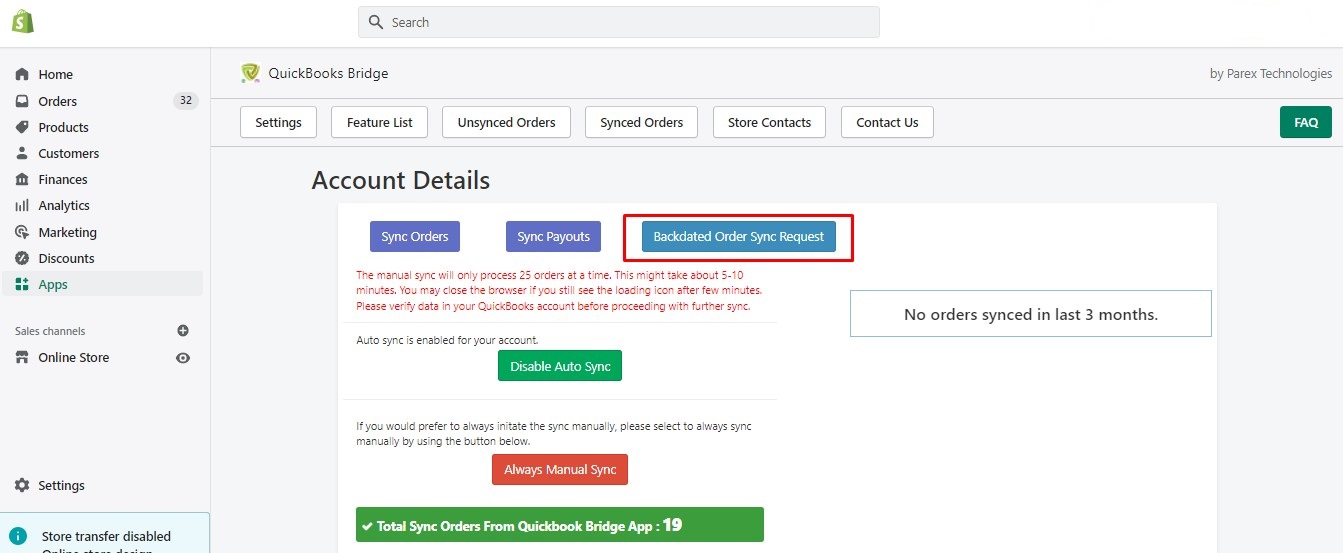Click the Shopify logo icon
Image resolution: width=1343 pixels, height=553 pixels.
tap(23, 21)
